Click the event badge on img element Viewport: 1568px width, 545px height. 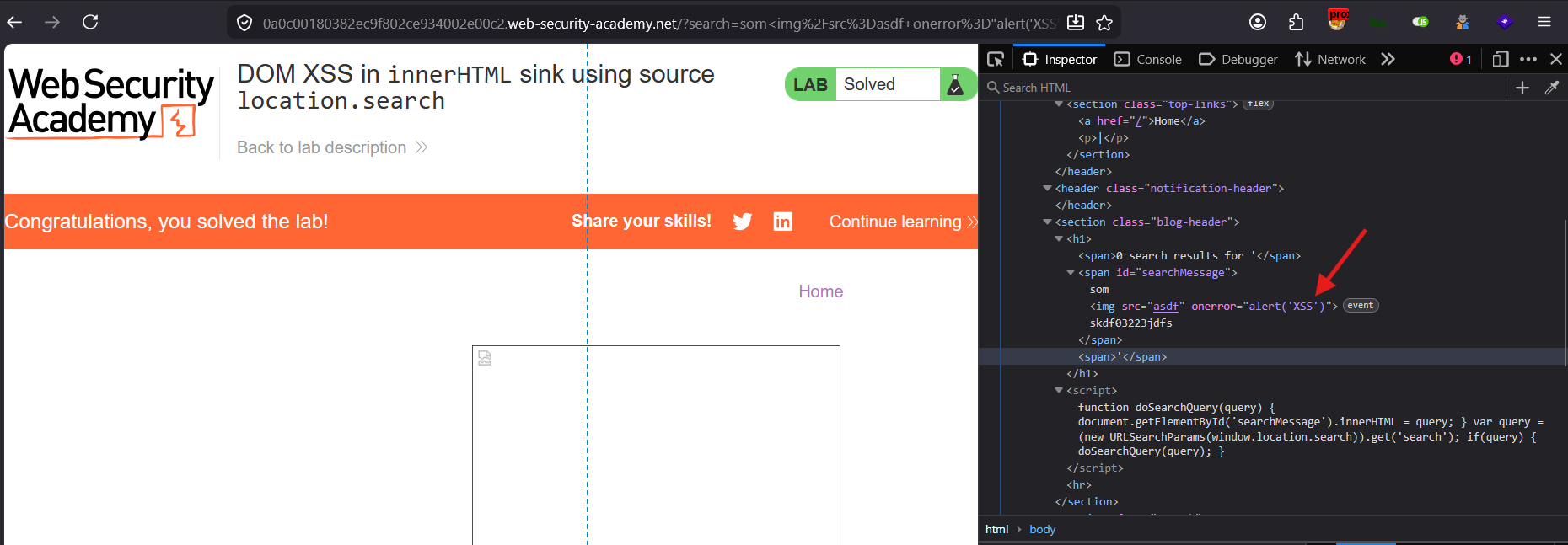[1361, 306]
